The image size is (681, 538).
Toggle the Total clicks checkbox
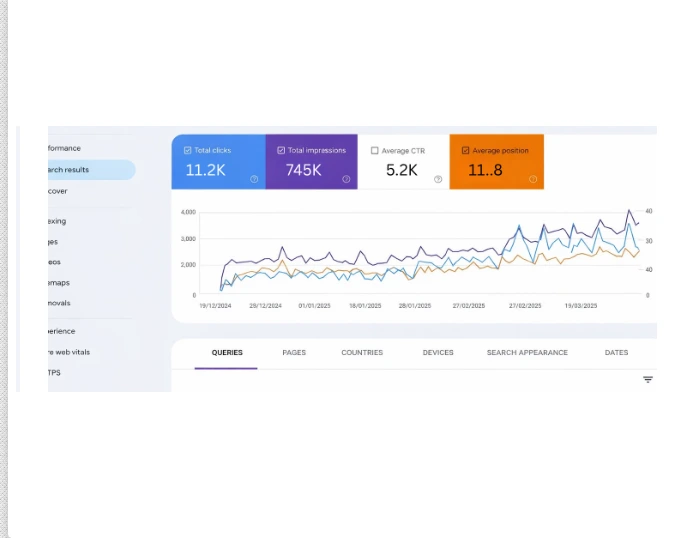coord(187,151)
